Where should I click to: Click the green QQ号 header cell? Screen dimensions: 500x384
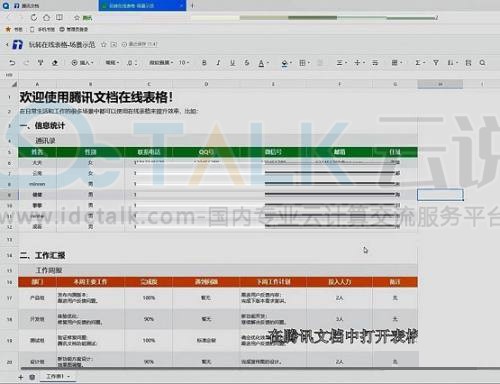(x=206, y=152)
